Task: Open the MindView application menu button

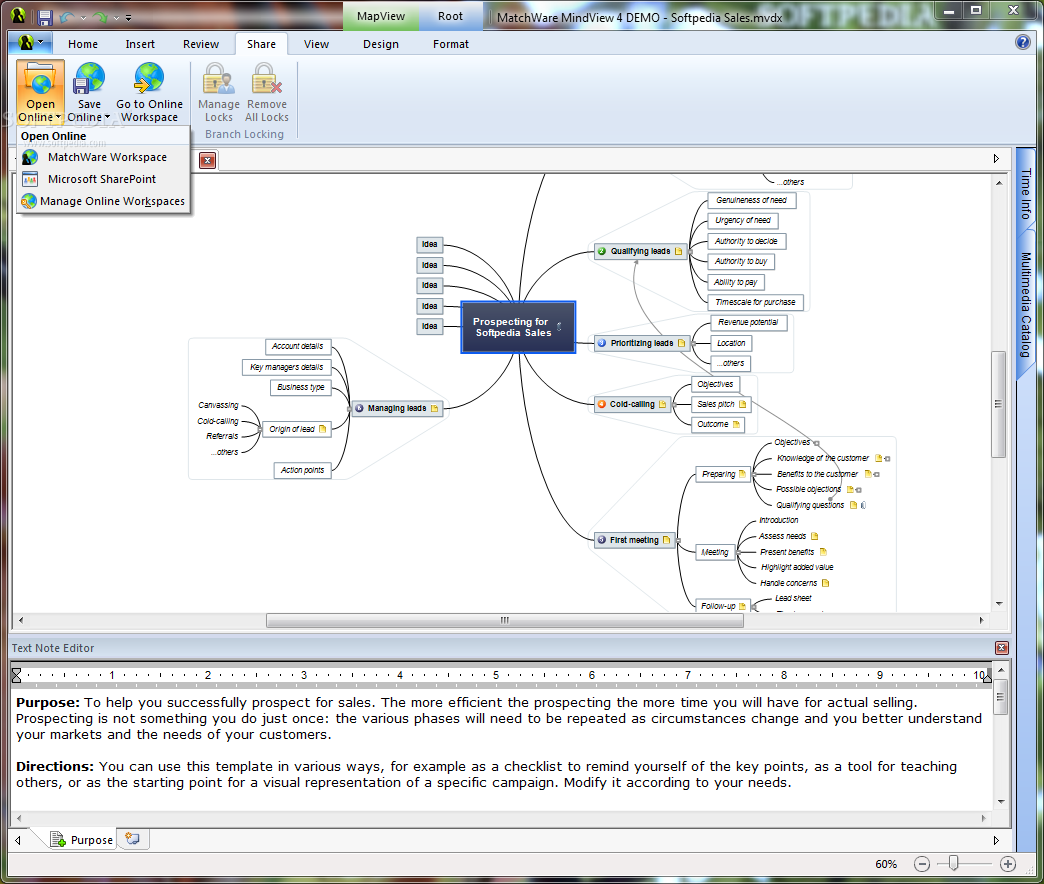Action: pyautogui.click(x=31, y=43)
